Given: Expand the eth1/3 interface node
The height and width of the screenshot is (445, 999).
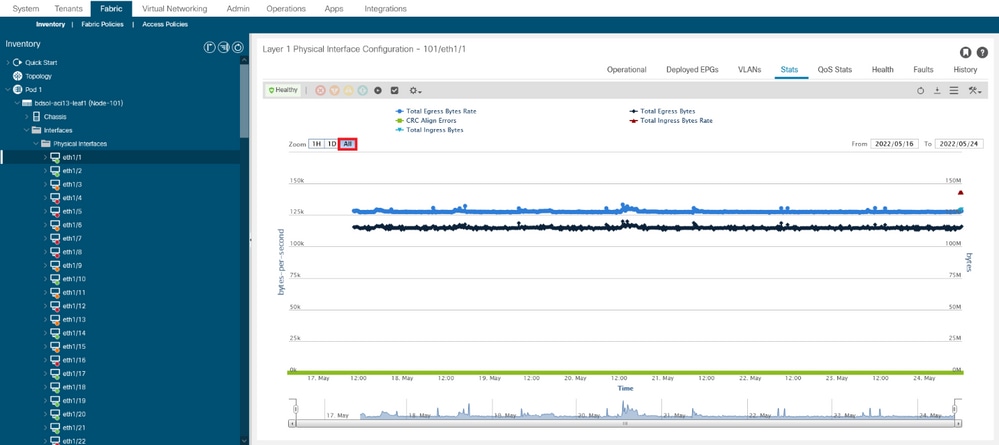Looking at the screenshot, I should point(45,184).
